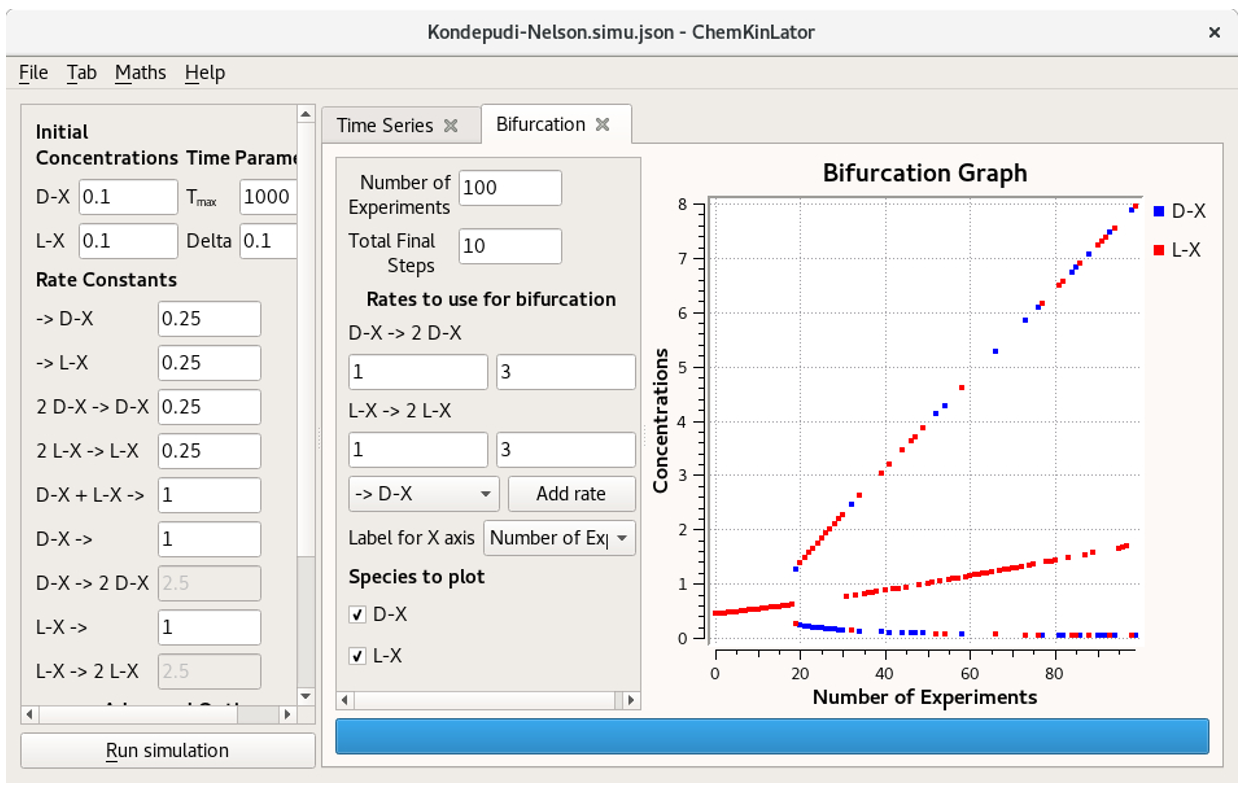Select the Bifurcation tab
This screenshot has height=791, width=1244.
click(540, 124)
